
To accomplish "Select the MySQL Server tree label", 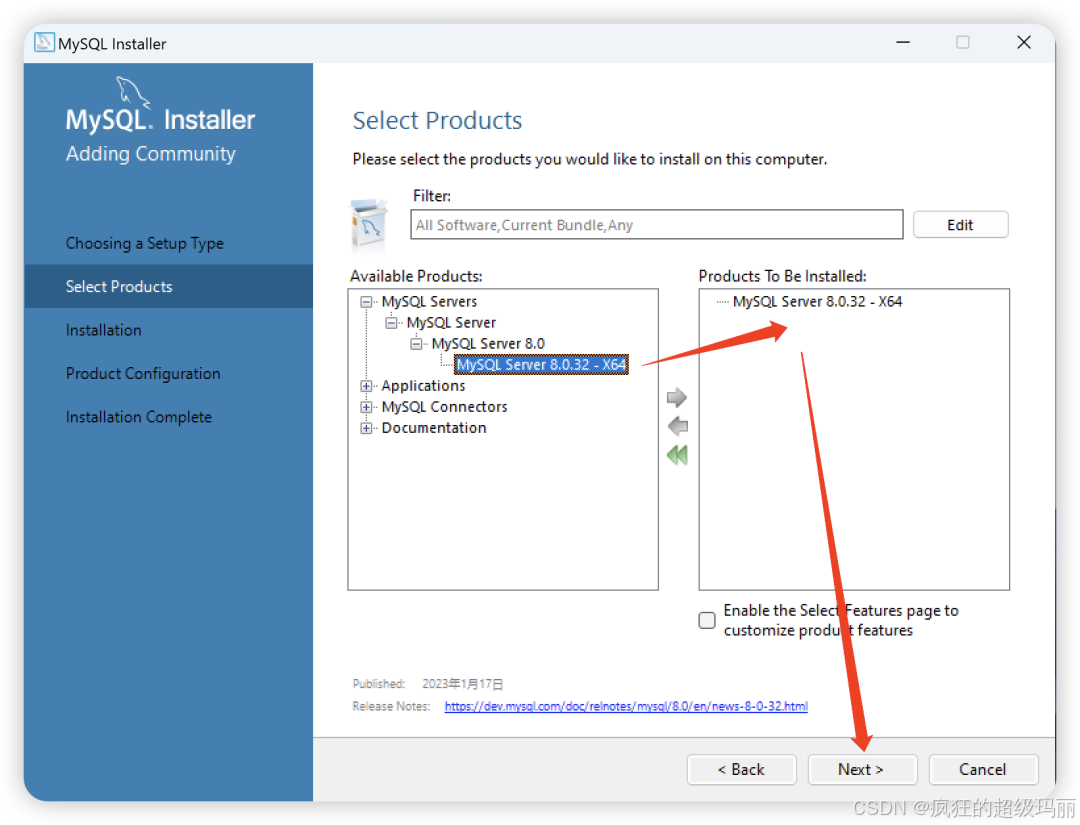I will point(451,322).
